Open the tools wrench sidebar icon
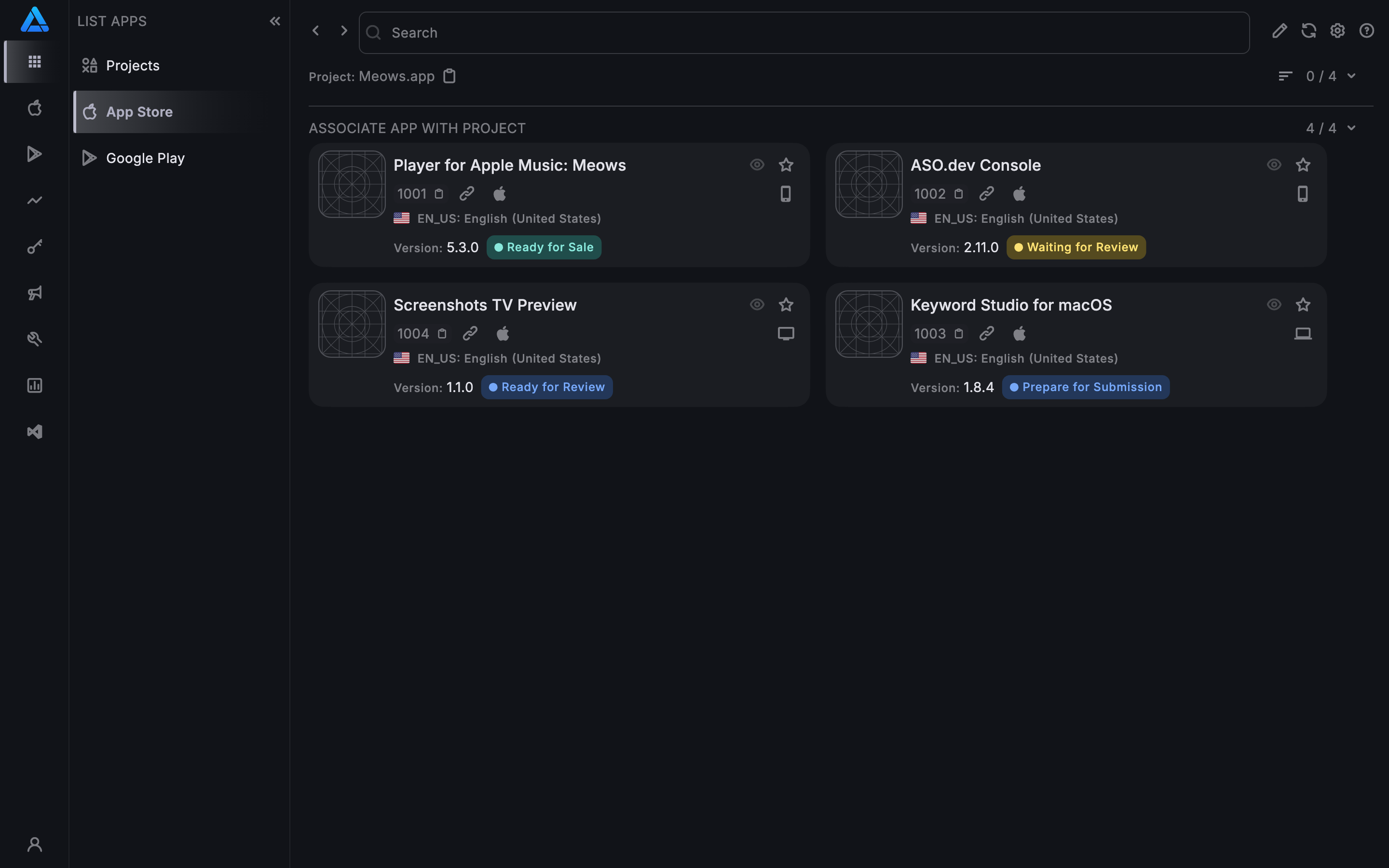This screenshot has height=868, width=1389. tap(34, 339)
